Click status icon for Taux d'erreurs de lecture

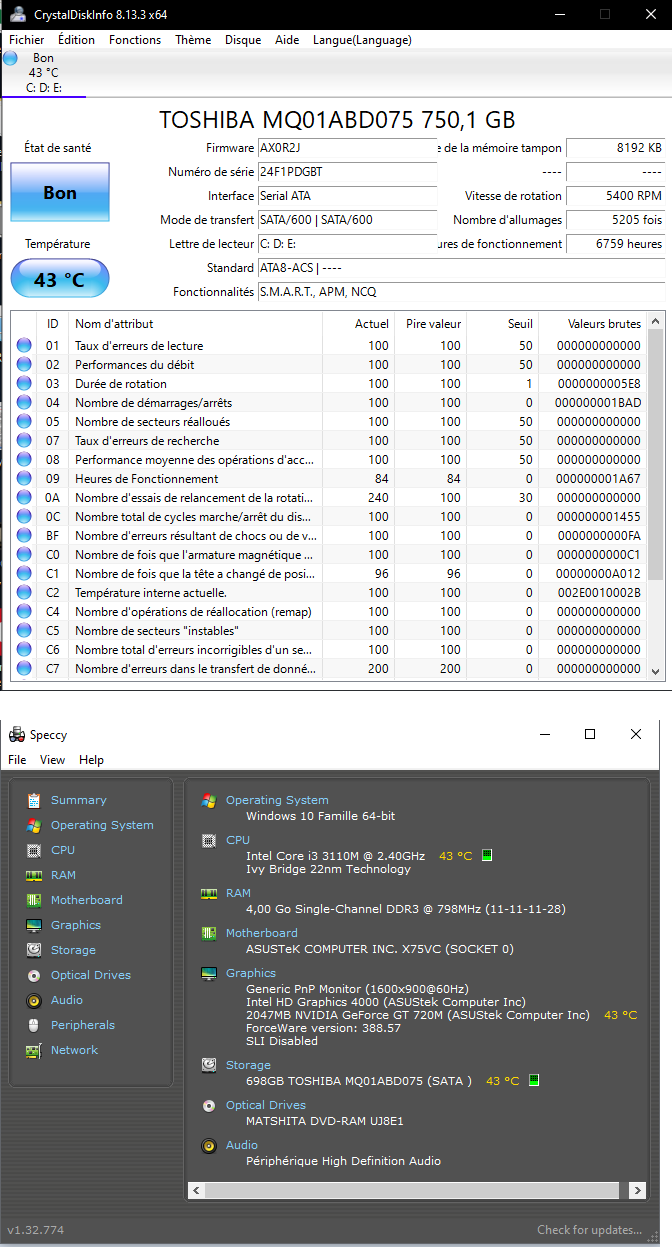25,346
